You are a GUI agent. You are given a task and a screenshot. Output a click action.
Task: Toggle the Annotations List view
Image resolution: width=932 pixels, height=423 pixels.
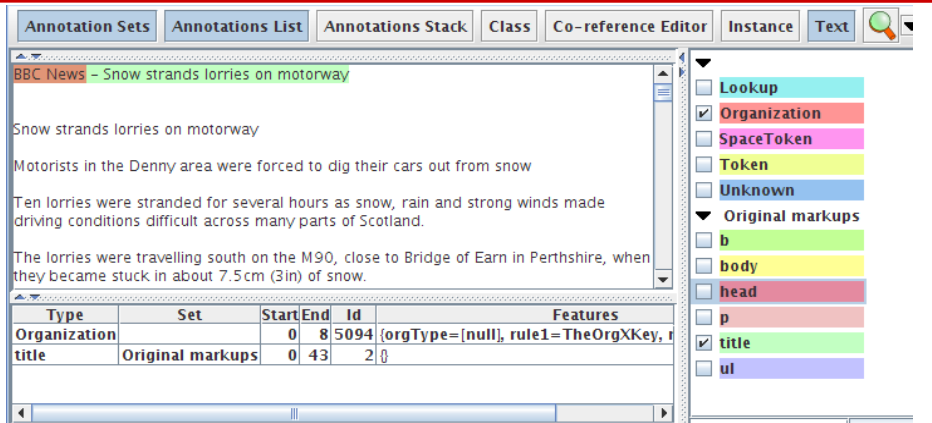click(x=237, y=27)
